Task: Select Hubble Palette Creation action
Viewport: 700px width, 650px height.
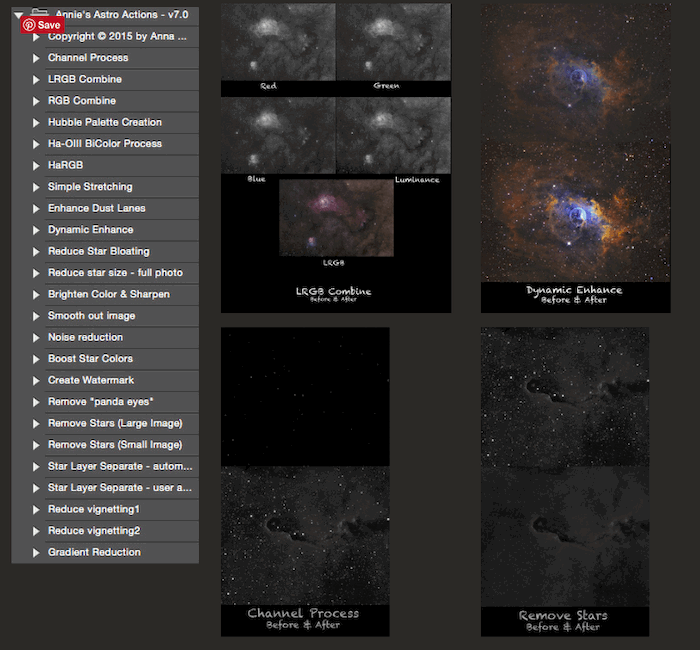Action: tap(104, 122)
